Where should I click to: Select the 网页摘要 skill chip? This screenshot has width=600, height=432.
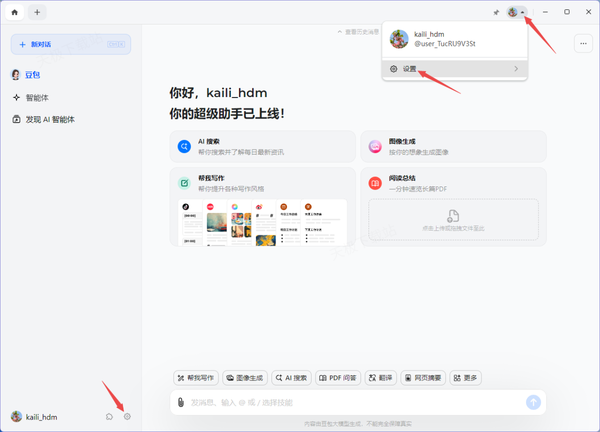(423, 378)
